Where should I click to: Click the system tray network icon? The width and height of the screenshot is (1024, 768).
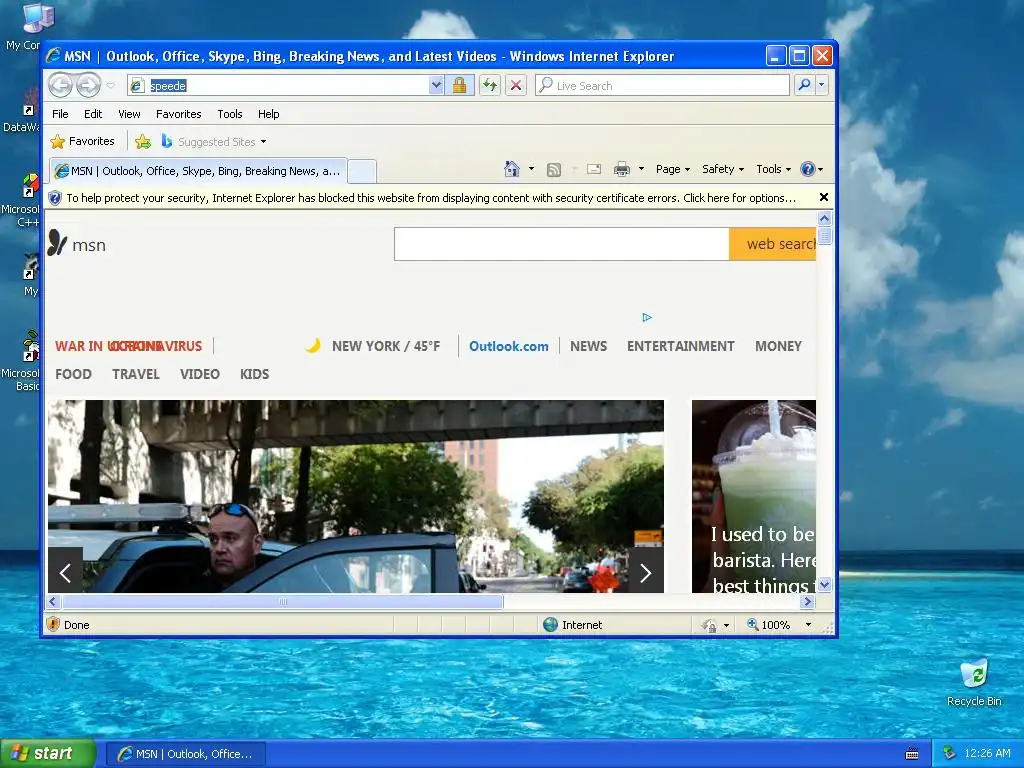point(950,754)
